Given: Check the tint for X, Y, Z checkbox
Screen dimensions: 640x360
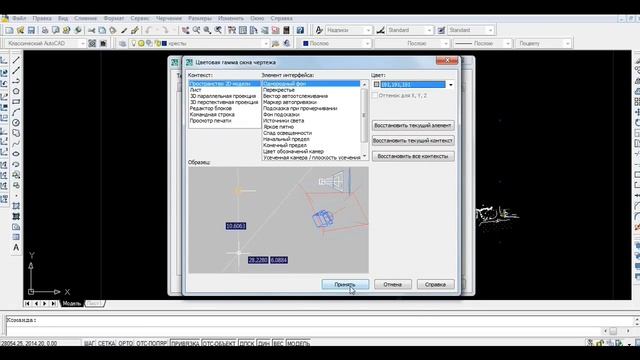Looking at the screenshot, I should click(x=375, y=96).
